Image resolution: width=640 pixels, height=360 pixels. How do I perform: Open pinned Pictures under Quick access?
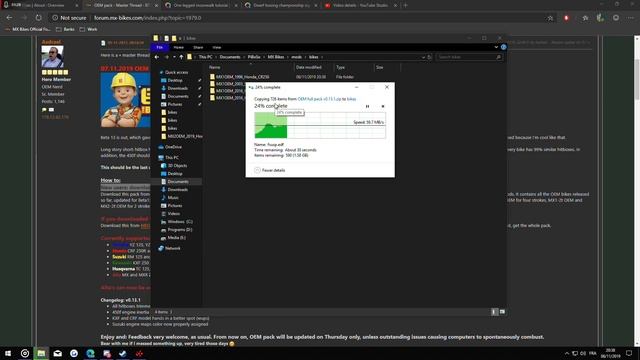click(175, 104)
